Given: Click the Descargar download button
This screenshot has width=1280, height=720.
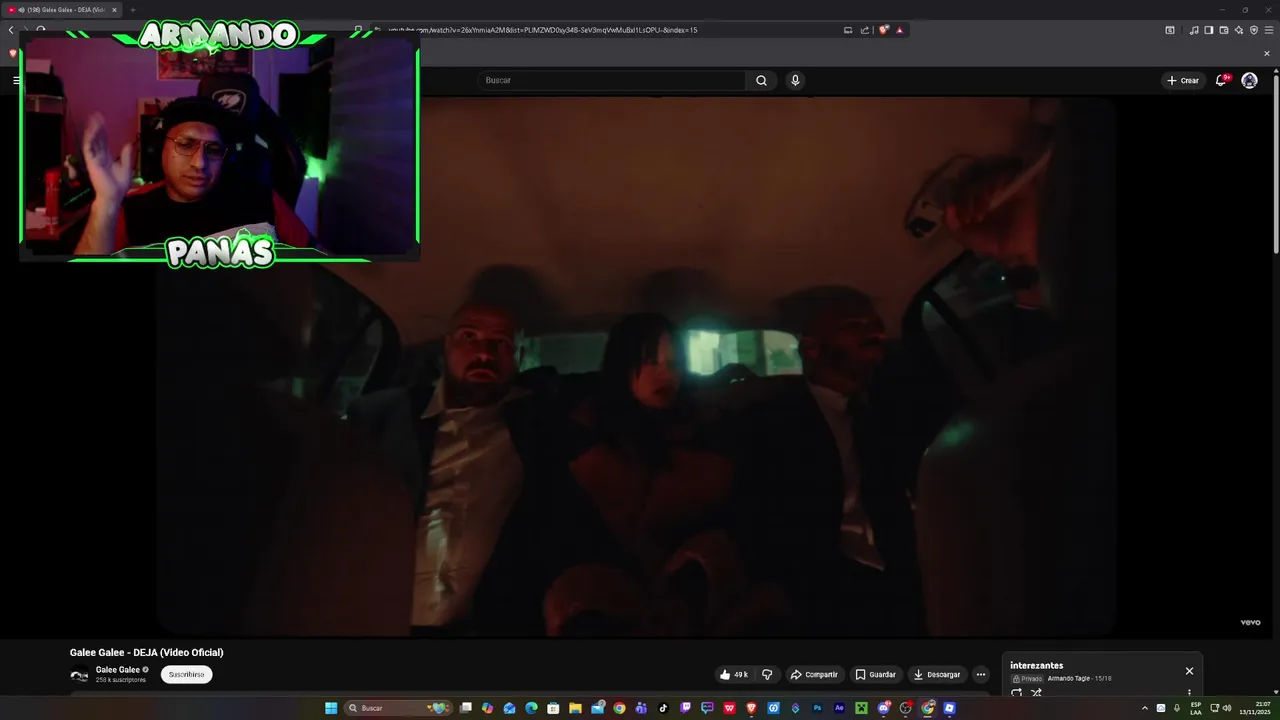Looking at the screenshot, I should point(937,674).
